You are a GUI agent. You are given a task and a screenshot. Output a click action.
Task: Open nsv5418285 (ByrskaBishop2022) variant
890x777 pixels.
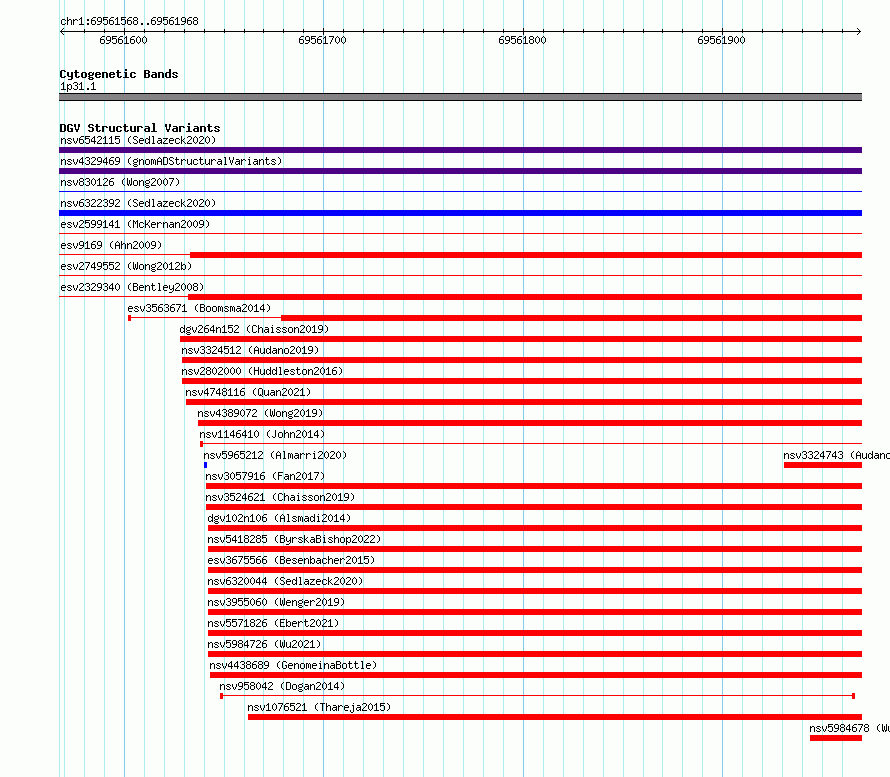(x=294, y=539)
